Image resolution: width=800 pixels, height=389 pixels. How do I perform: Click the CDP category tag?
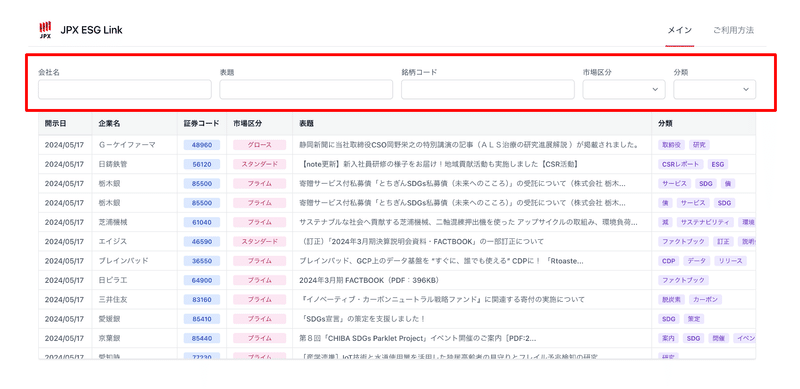click(668, 261)
